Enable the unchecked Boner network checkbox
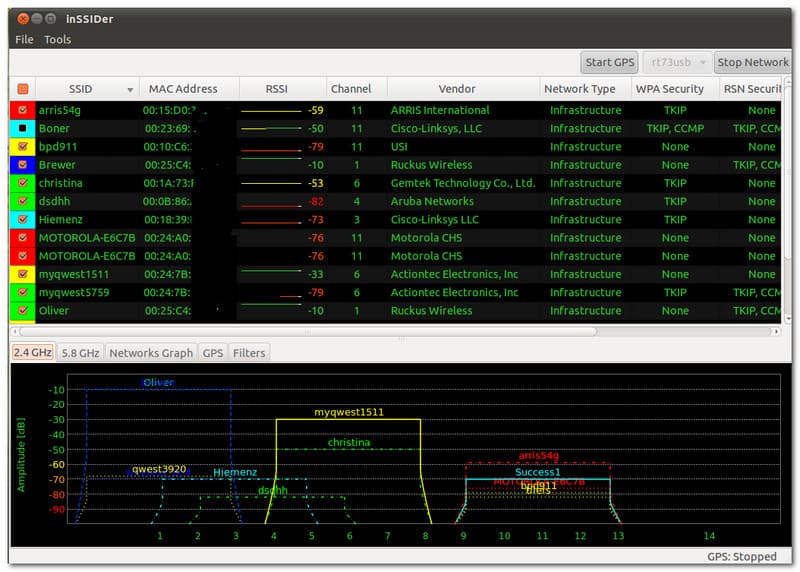The image size is (800, 572). (22, 129)
